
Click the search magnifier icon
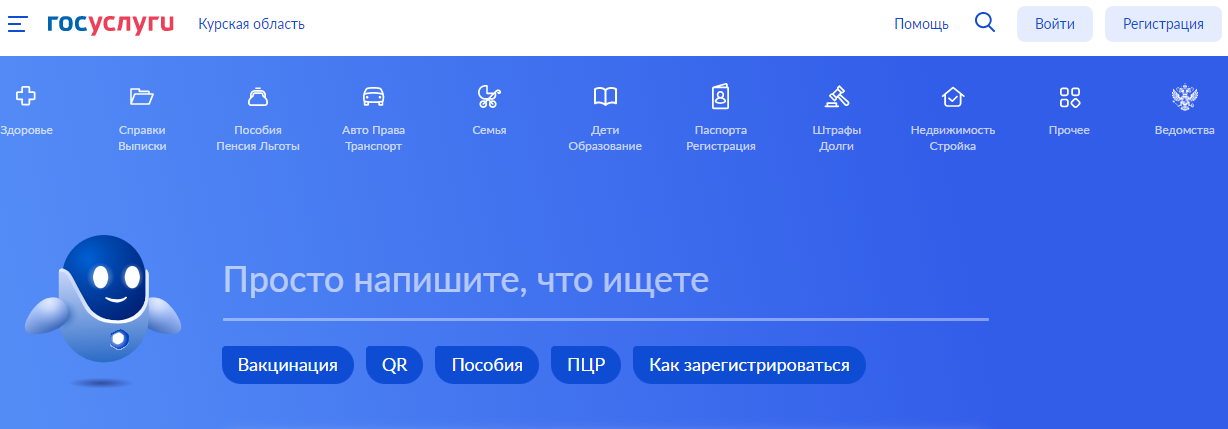[x=985, y=23]
